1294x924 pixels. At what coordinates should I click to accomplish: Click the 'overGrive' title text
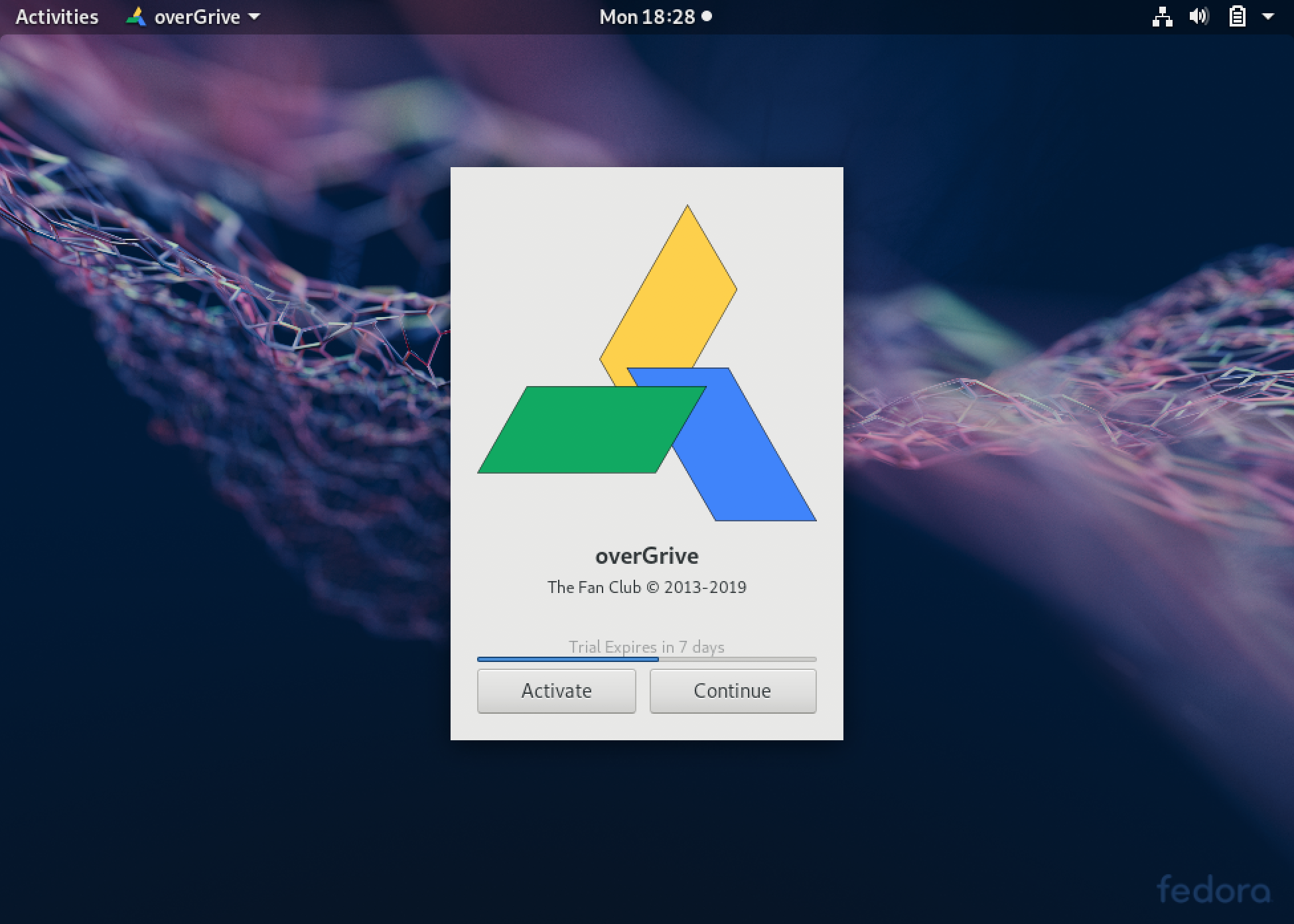pos(647,556)
